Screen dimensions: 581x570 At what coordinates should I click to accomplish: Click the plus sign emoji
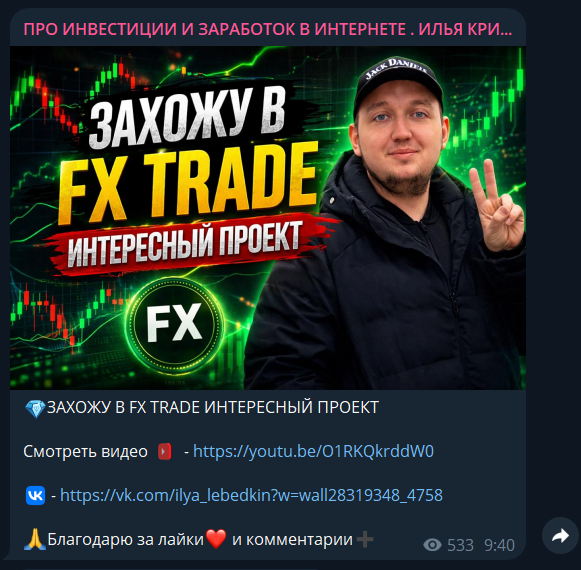tap(365, 539)
